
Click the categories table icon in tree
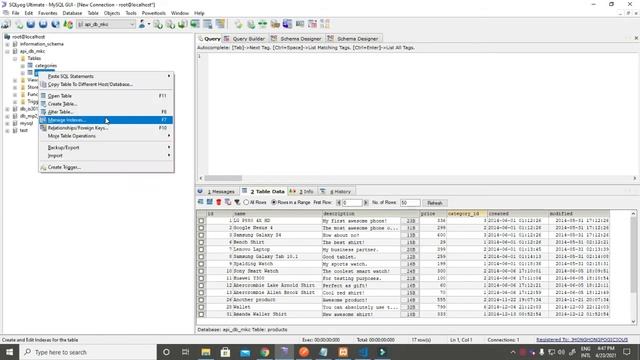click(30, 65)
